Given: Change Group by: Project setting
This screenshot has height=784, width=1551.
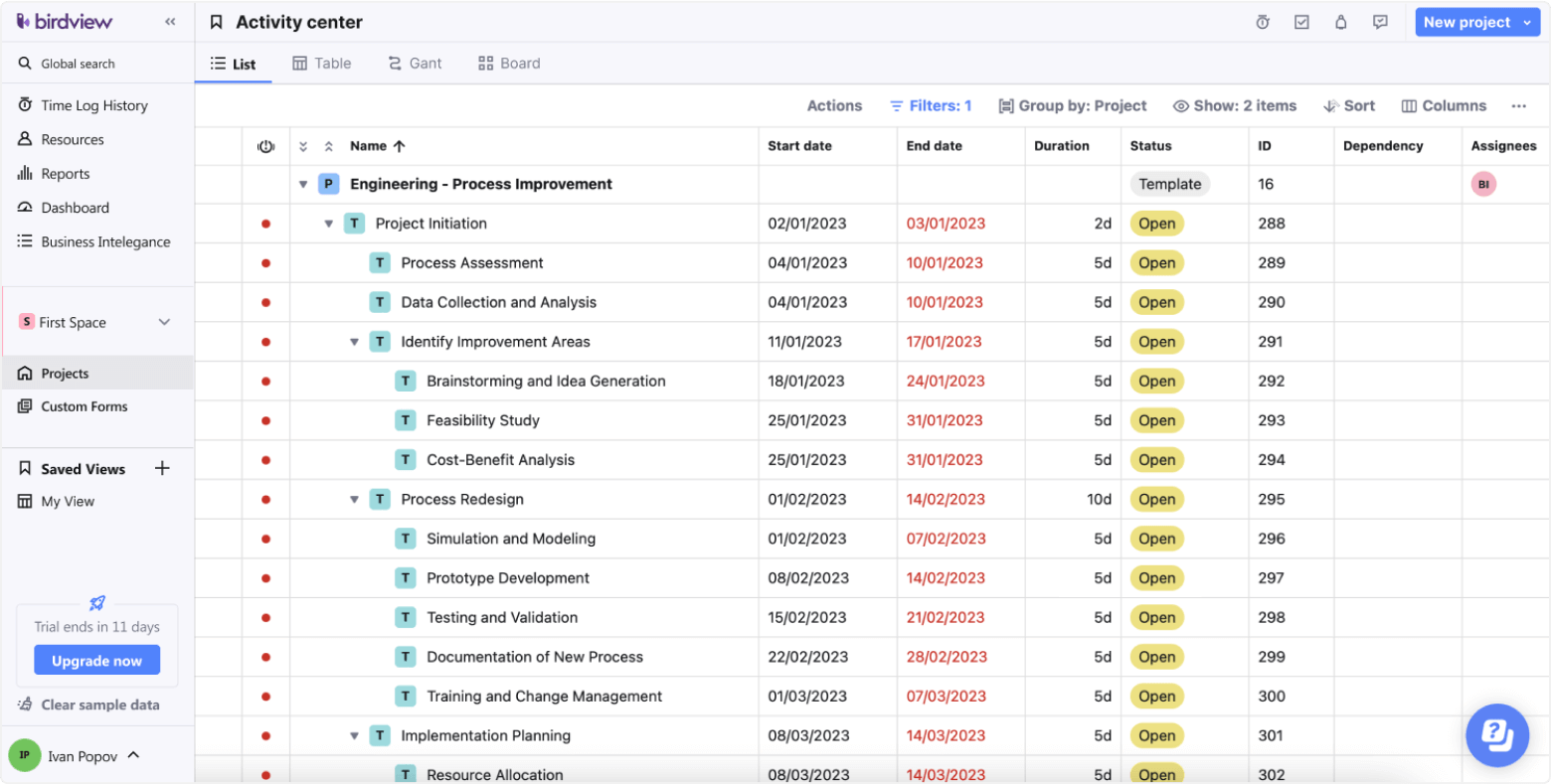Looking at the screenshot, I should click(1073, 105).
